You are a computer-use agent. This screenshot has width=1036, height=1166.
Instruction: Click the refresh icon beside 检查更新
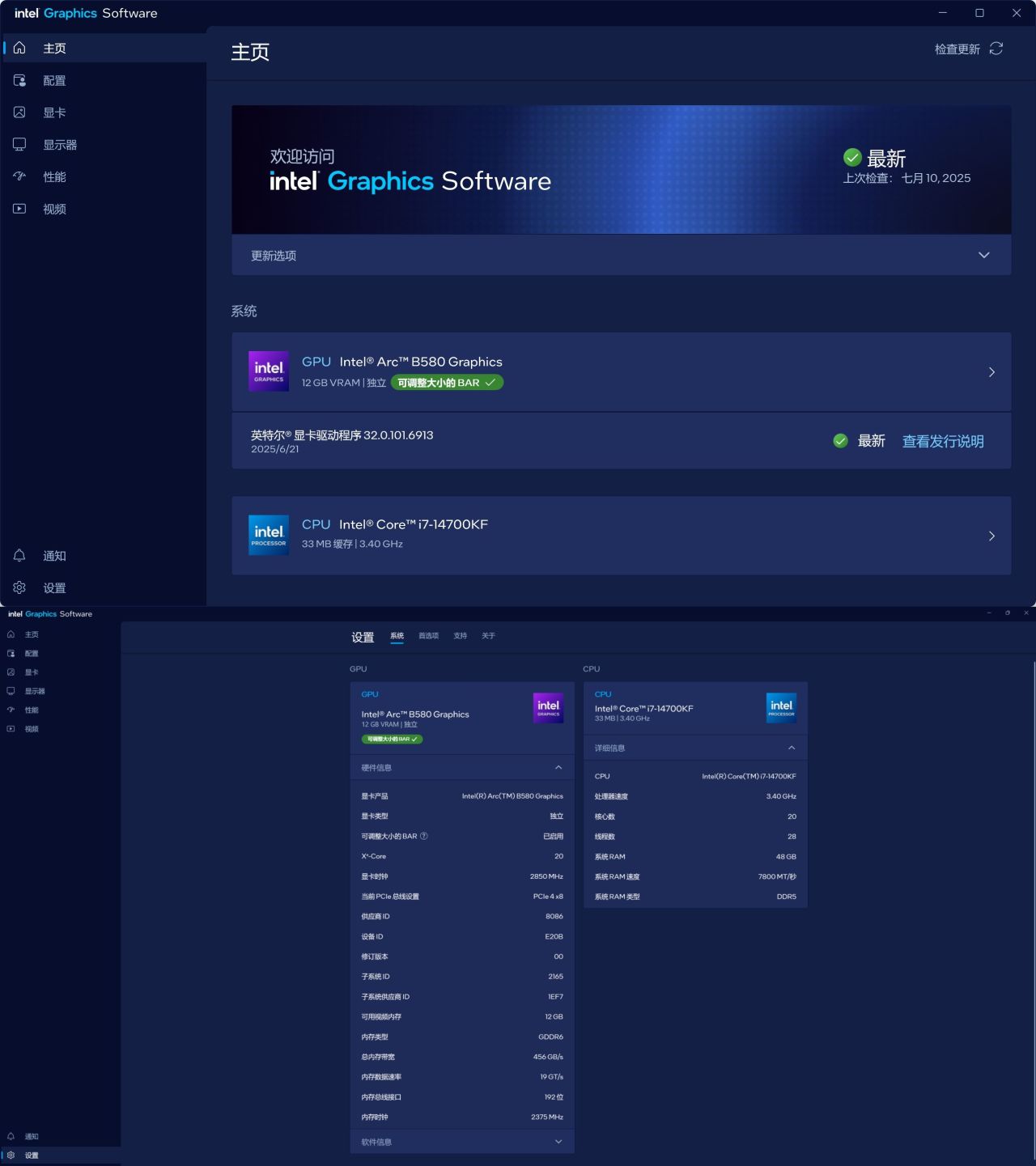pos(996,49)
